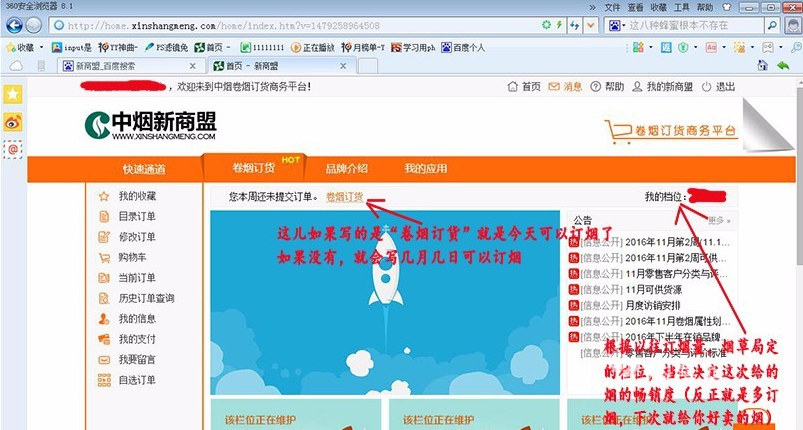Open the dropdown beside the extensions grid icon
803x430 pixels.
click(x=651, y=48)
